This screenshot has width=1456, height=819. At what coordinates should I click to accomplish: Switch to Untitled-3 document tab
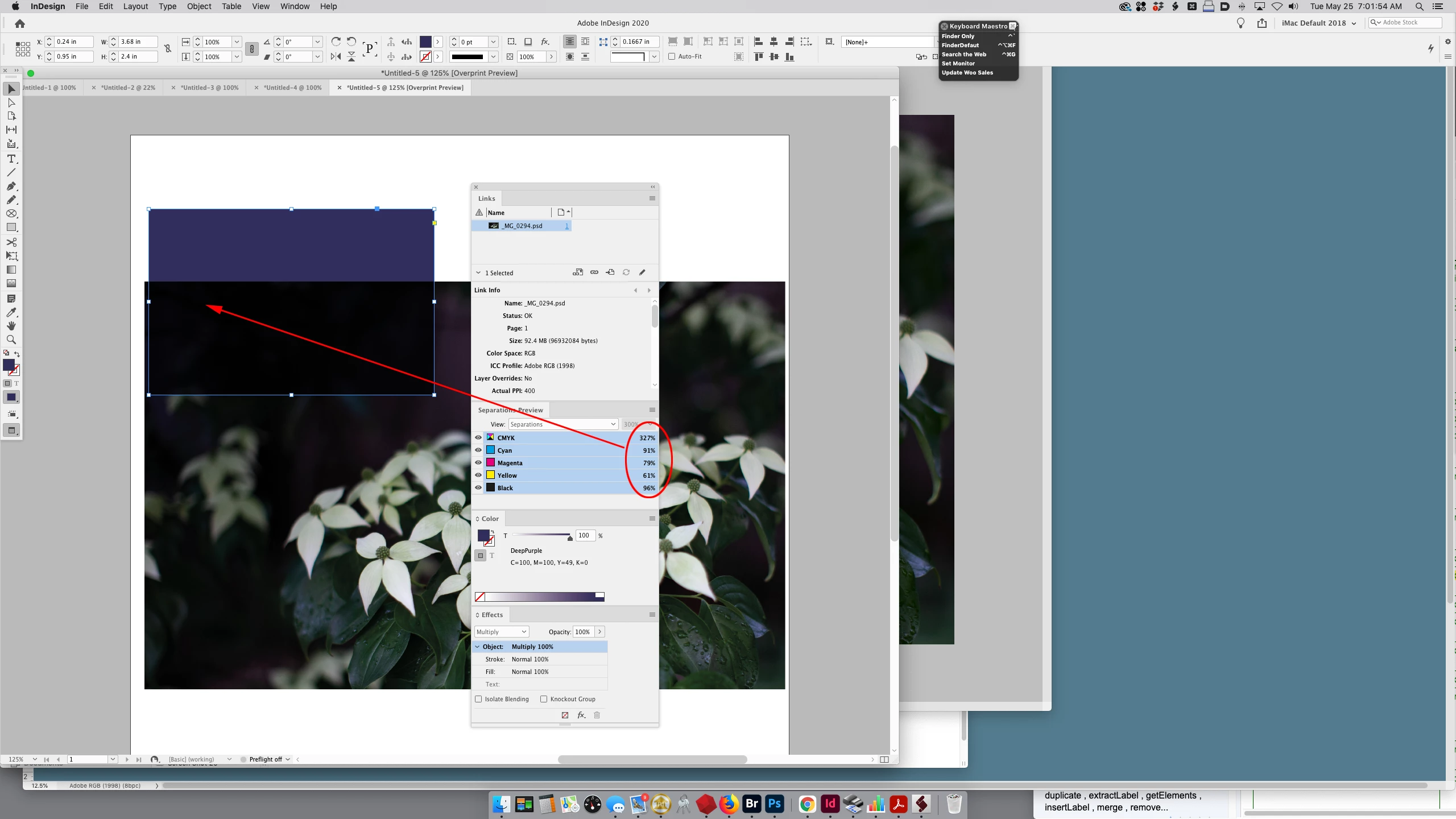209,88
